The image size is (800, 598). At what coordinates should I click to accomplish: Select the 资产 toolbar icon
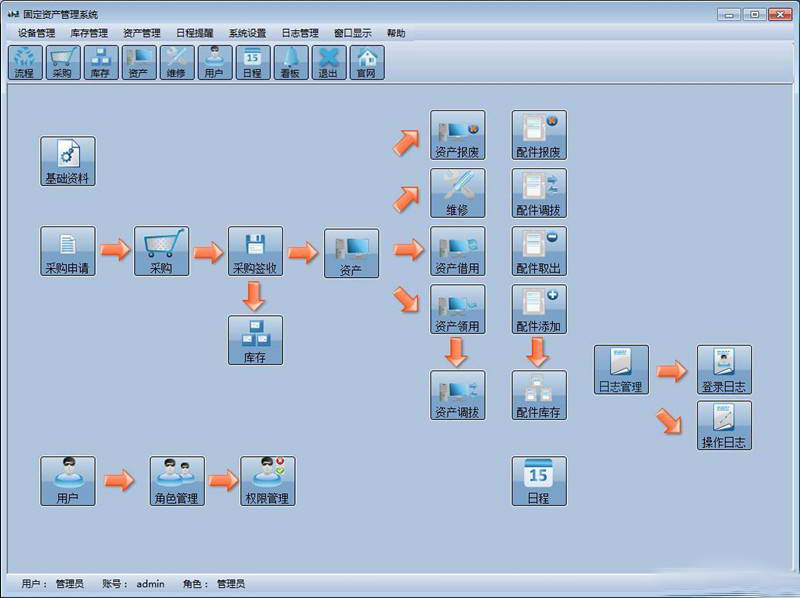(x=139, y=62)
